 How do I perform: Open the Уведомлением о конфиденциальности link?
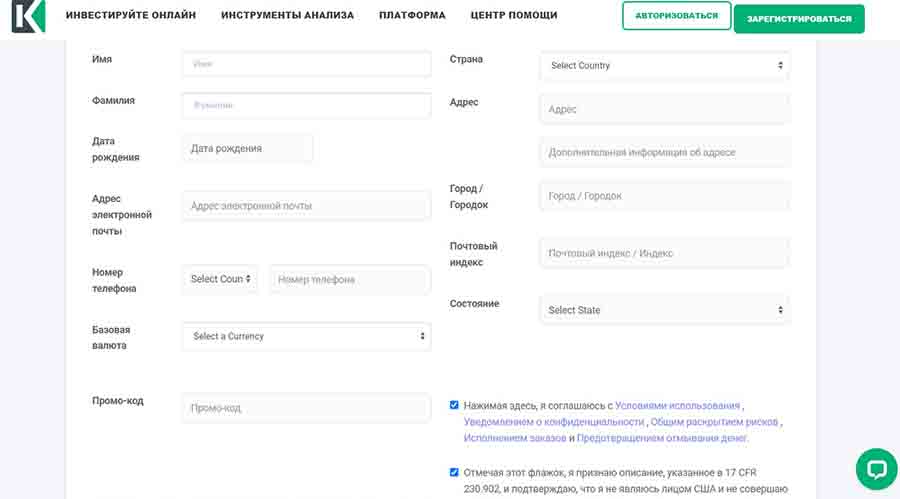click(553, 422)
